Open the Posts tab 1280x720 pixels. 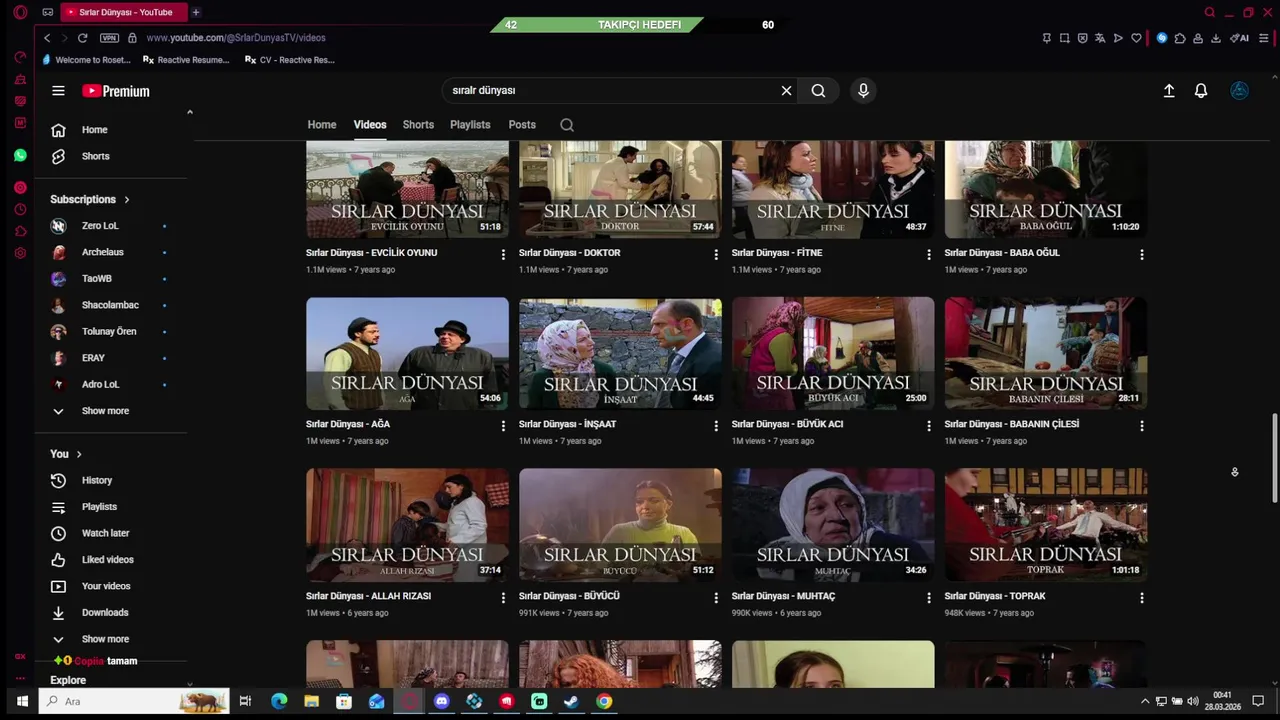(x=522, y=125)
